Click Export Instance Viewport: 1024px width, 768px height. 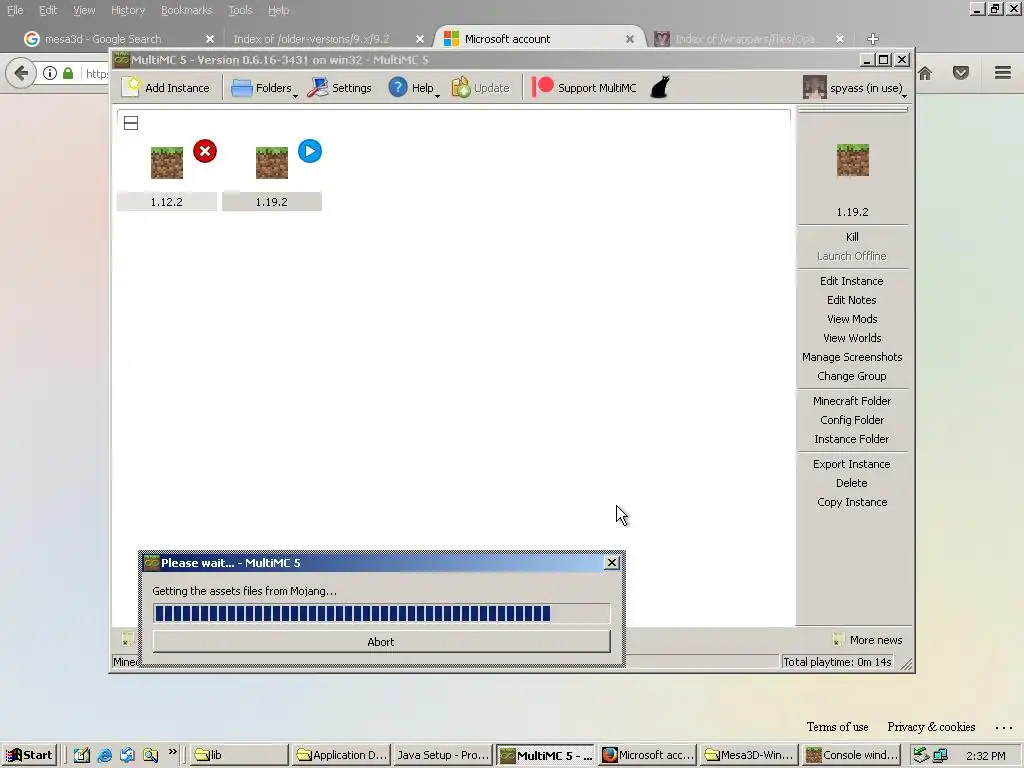(x=852, y=464)
